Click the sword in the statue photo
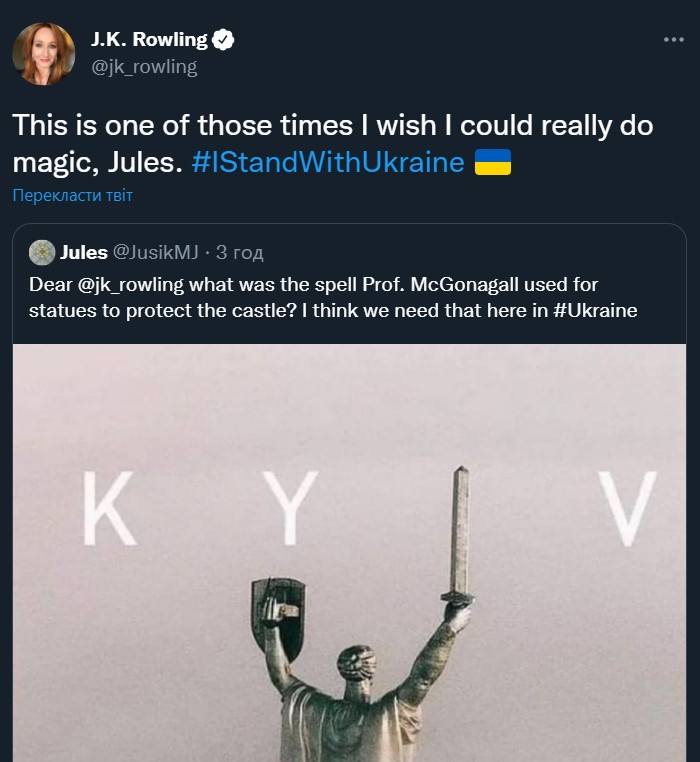Screen dimensions: 700x762 click(459, 535)
